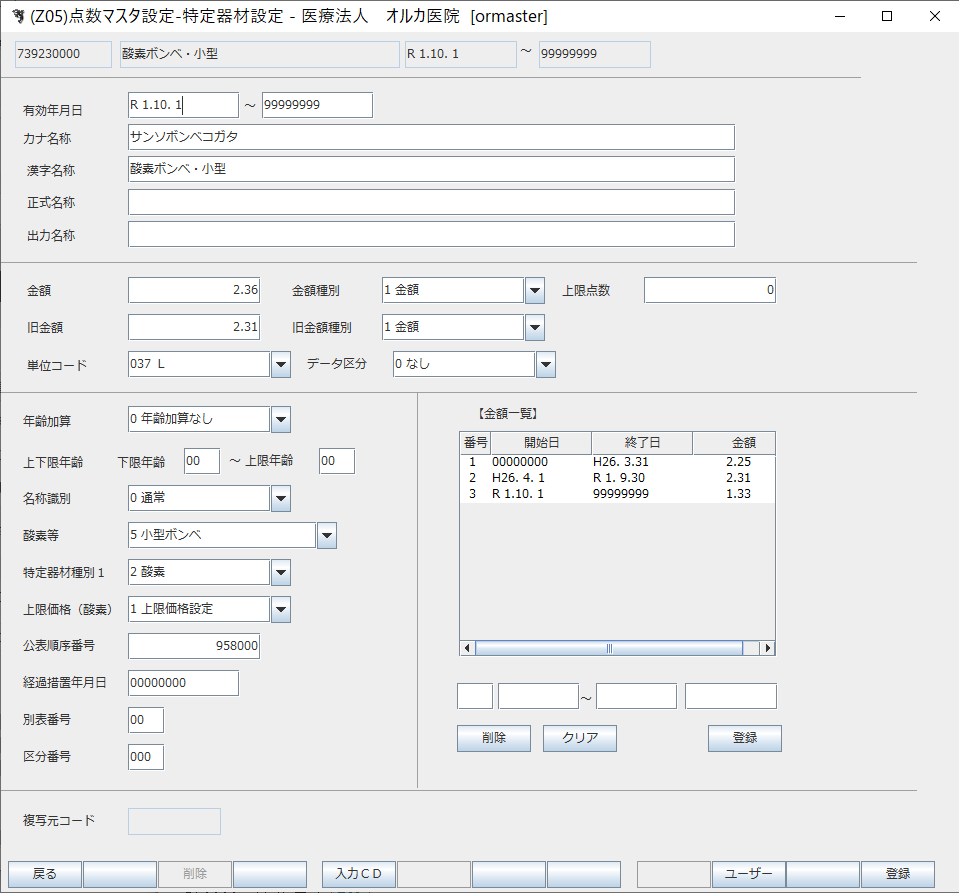959x893 pixels.
Task: Minimize the window
Action: tap(840, 16)
